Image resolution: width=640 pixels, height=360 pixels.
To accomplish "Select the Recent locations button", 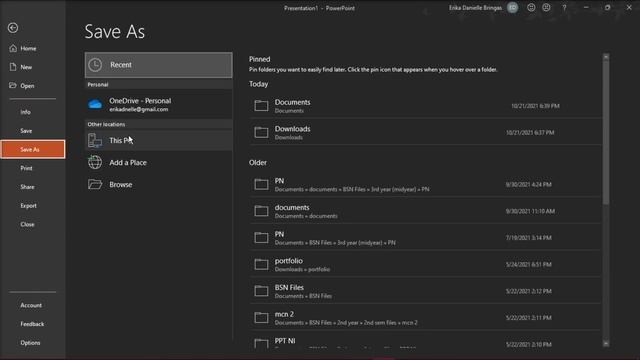I will point(158,65).
